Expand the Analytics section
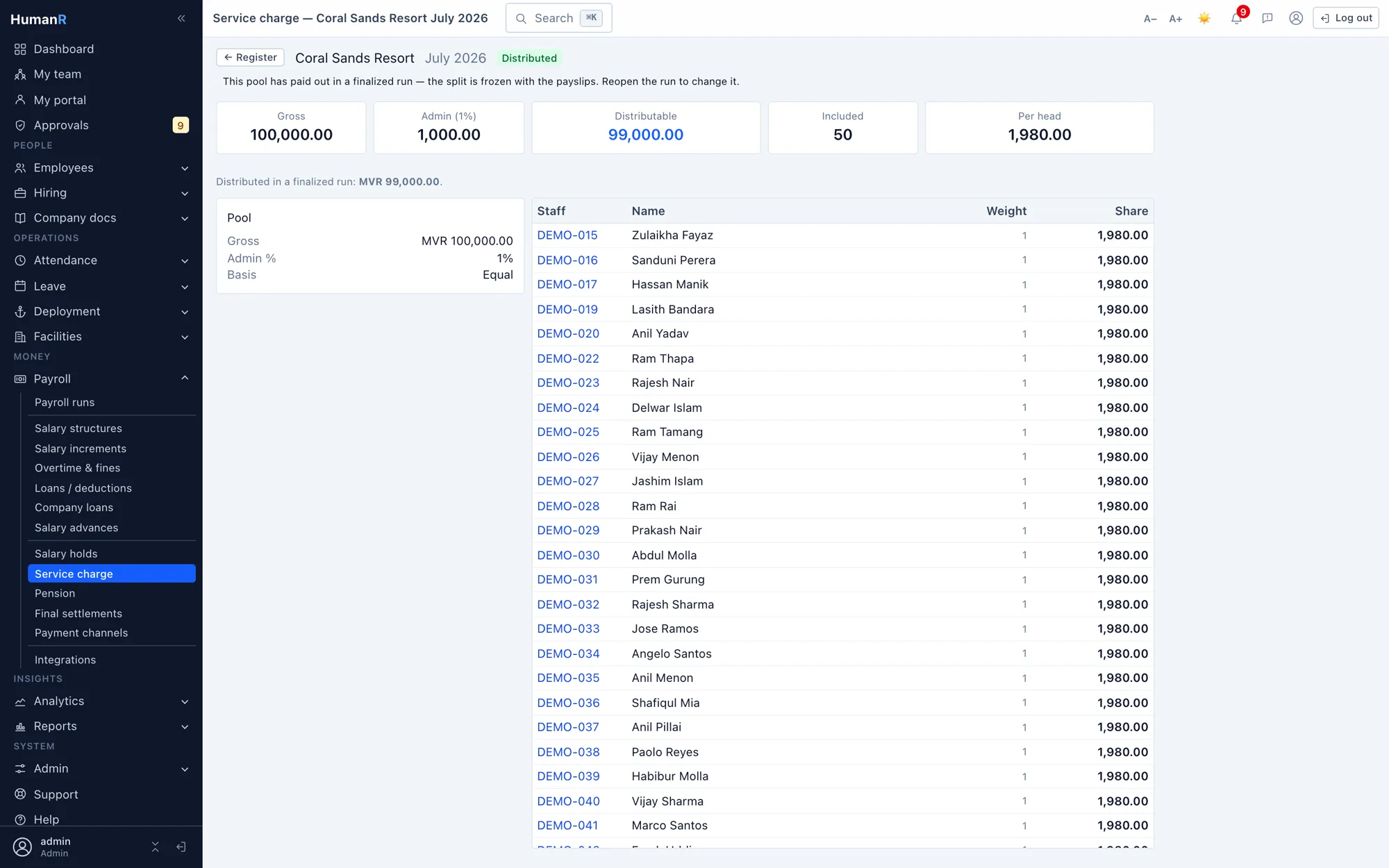Screen dimensions: 1389x868 point(101,701)
